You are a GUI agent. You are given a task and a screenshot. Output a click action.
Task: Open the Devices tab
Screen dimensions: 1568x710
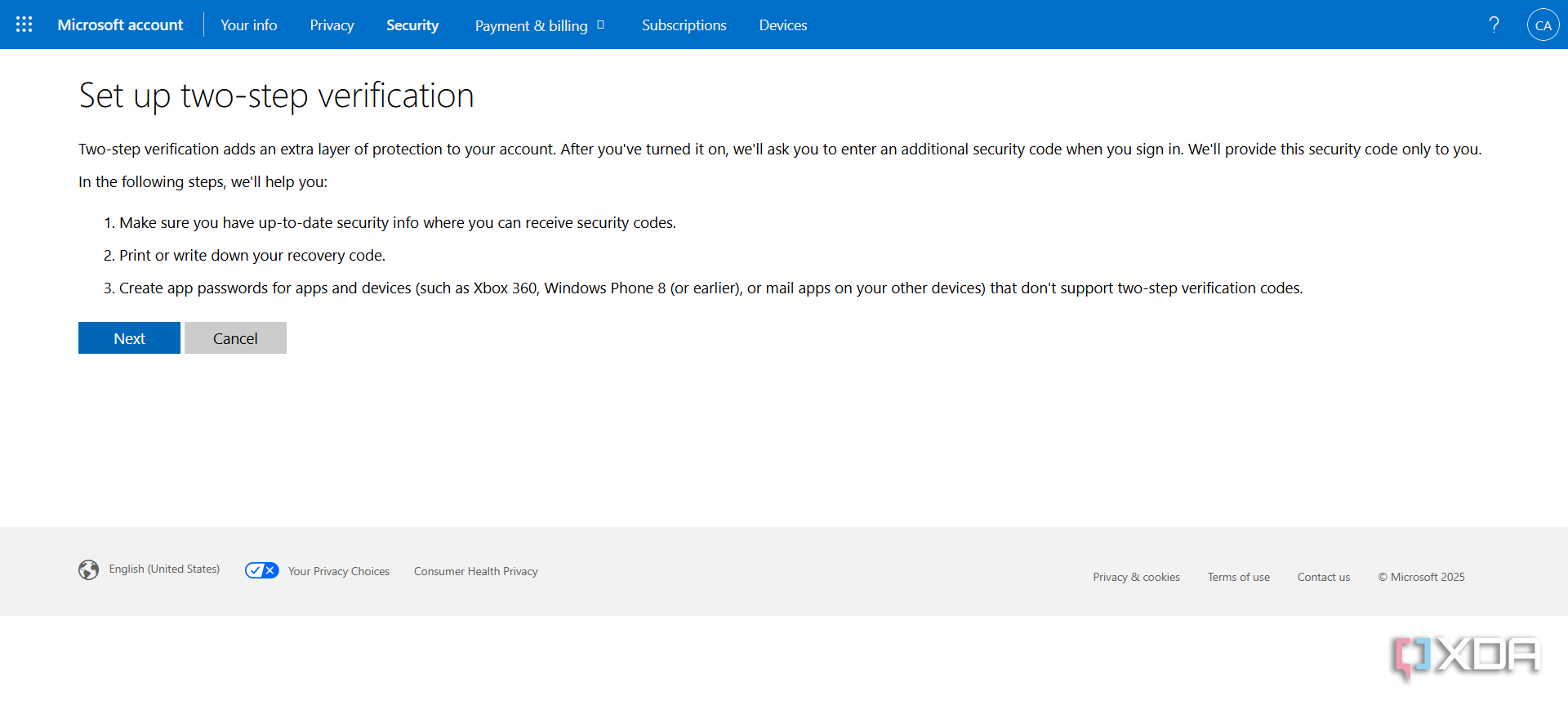[783, 25]
